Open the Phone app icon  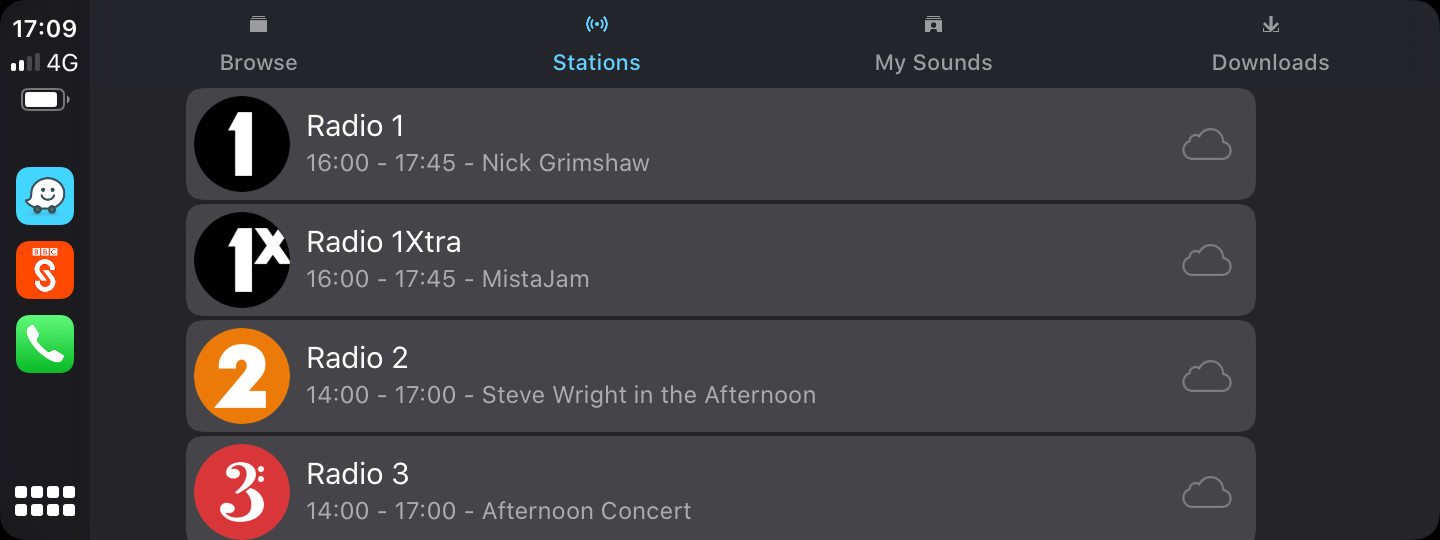coord(45,344)
